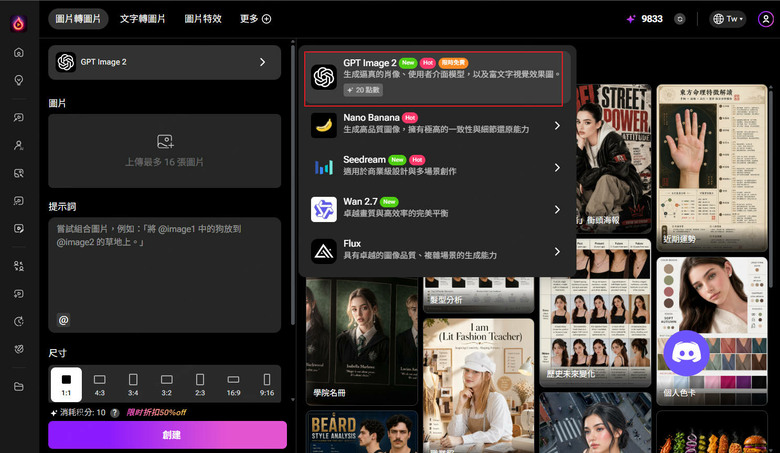Click the plus circle icon next to 更多
The image size is (780, 453).
(267, 19)
